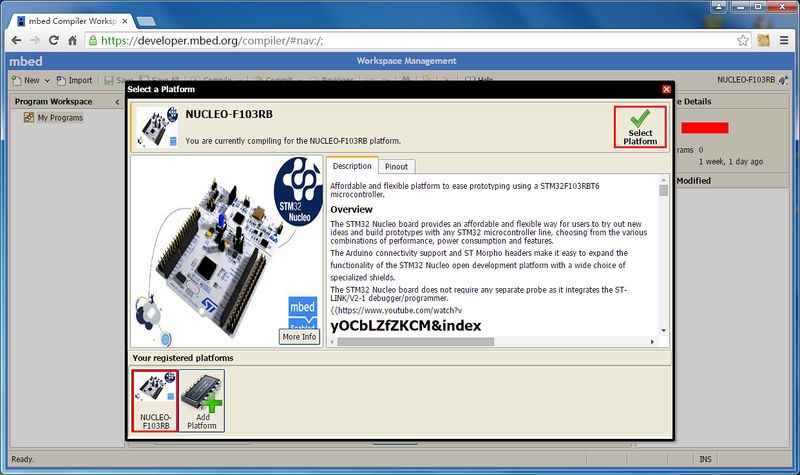Select My Programs in the tree
This screenshot has height=475, width=800.
(x=60, y=117)
